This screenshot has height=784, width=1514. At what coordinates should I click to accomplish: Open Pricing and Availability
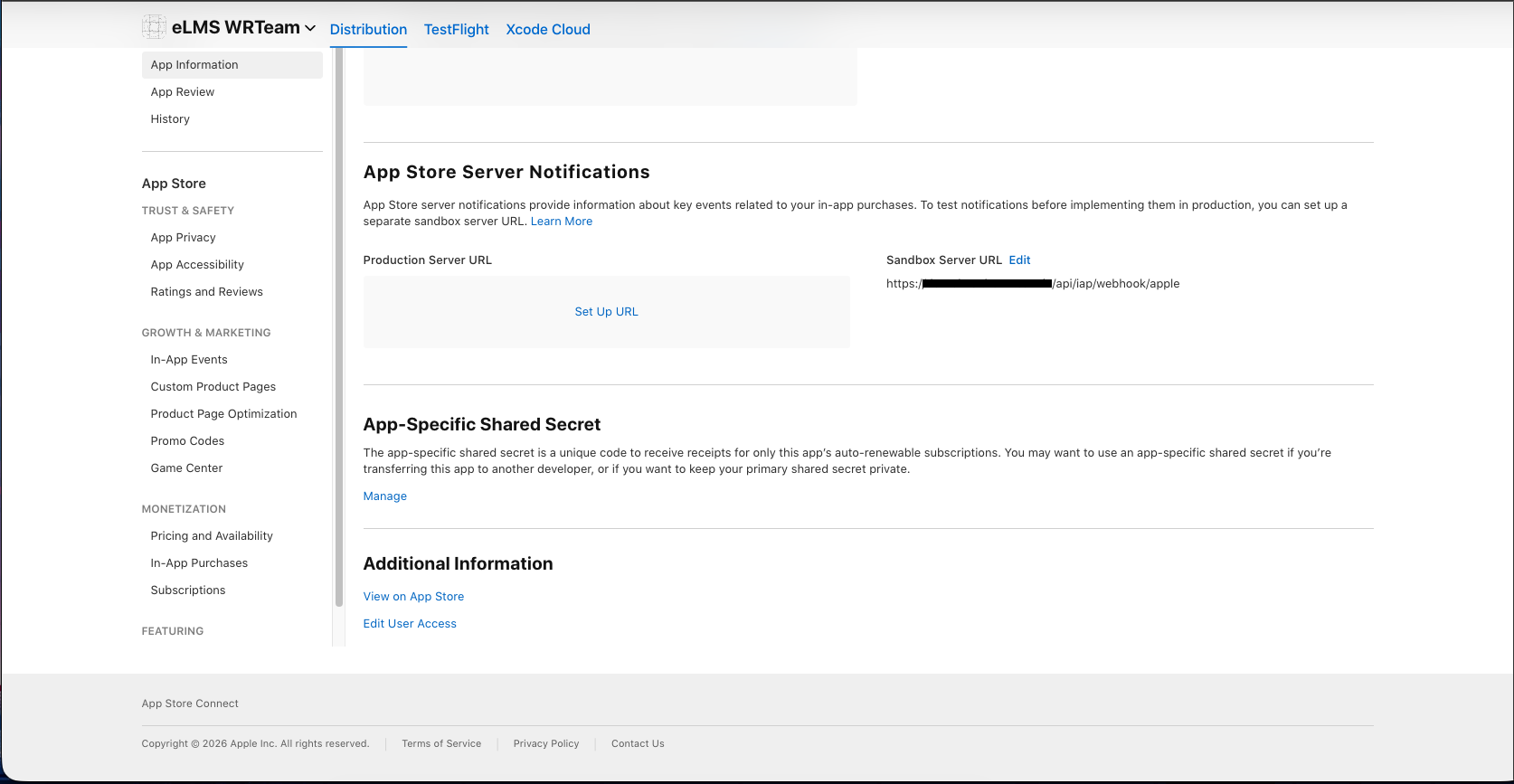tap(212, 536)
